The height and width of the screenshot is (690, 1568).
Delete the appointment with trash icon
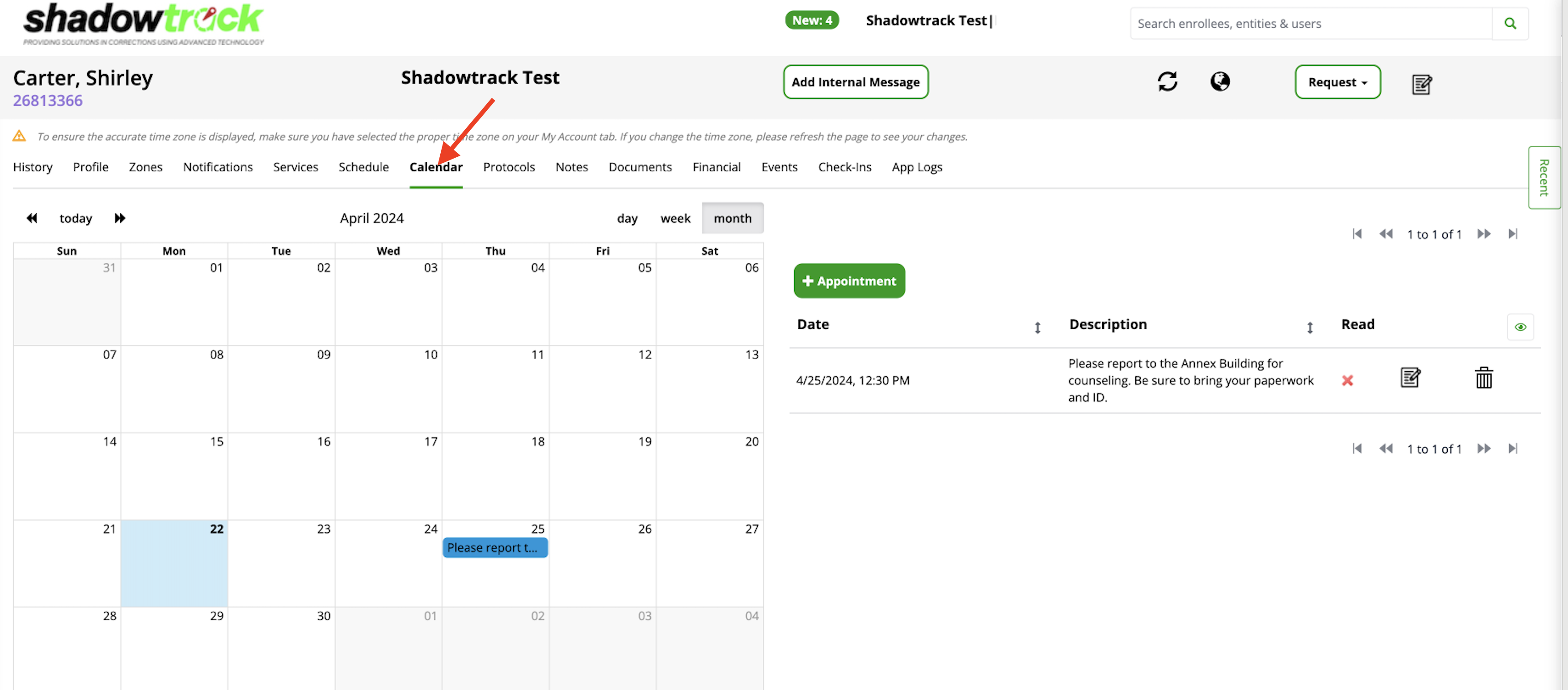[1484, 378]
